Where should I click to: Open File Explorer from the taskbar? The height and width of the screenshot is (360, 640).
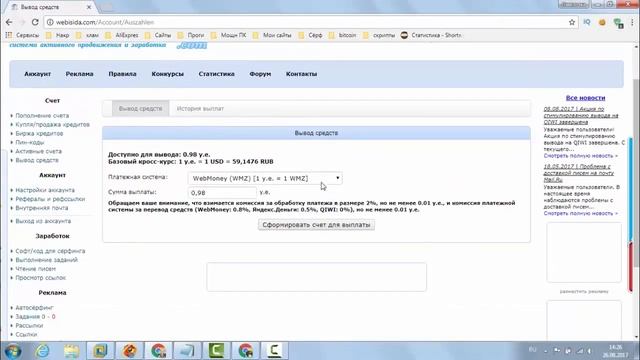click(71, 351)
